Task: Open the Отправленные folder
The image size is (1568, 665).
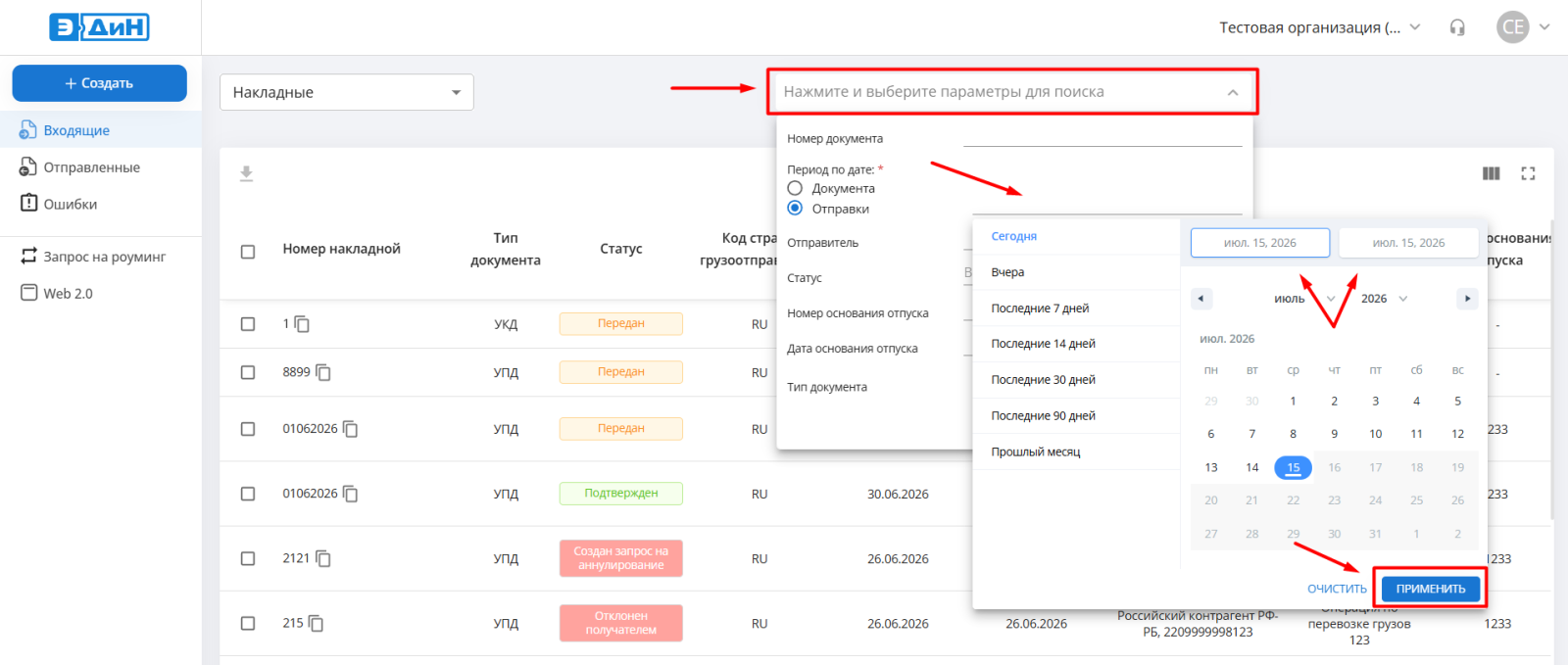Action: point(101,167)
